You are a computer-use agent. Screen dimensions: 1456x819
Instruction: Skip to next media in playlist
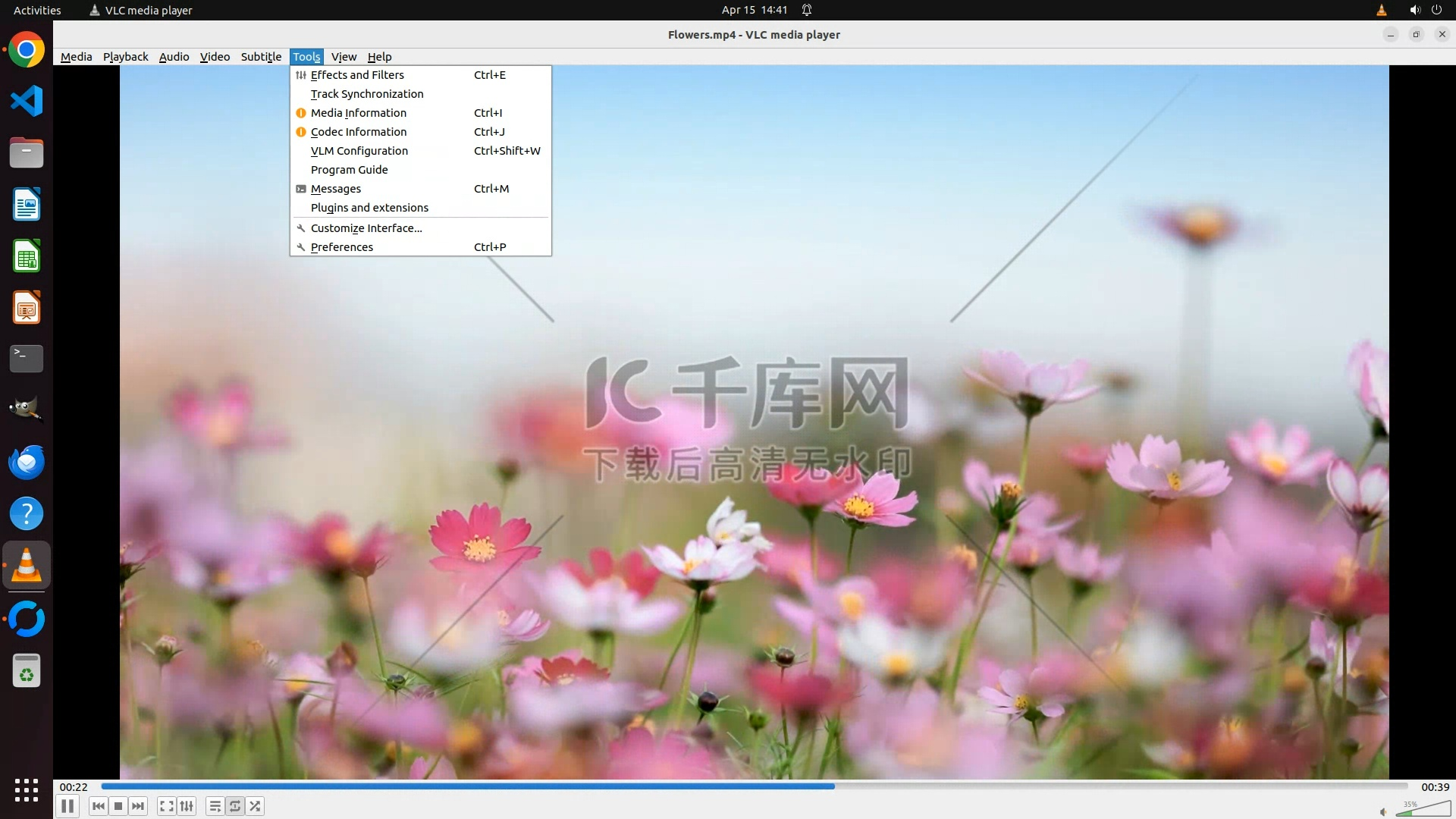(138, 806)
